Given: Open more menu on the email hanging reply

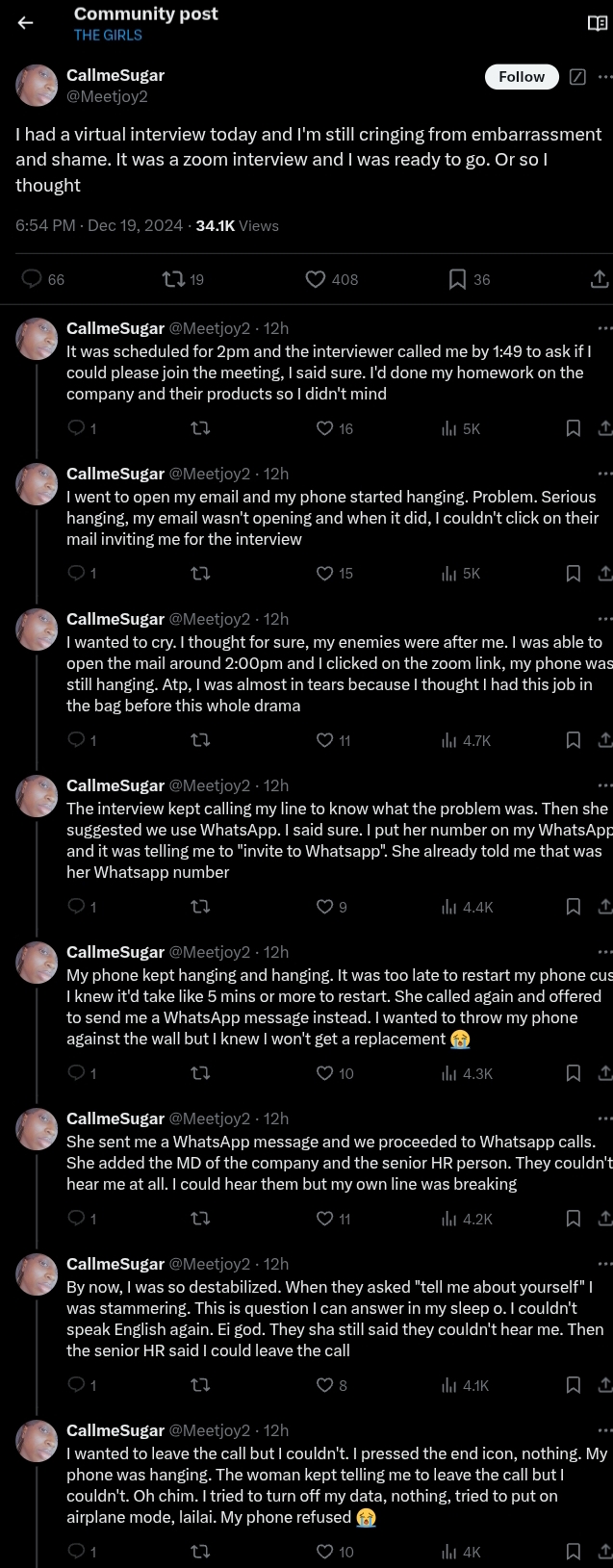Looking at the screenshot, I should point(604,474).
